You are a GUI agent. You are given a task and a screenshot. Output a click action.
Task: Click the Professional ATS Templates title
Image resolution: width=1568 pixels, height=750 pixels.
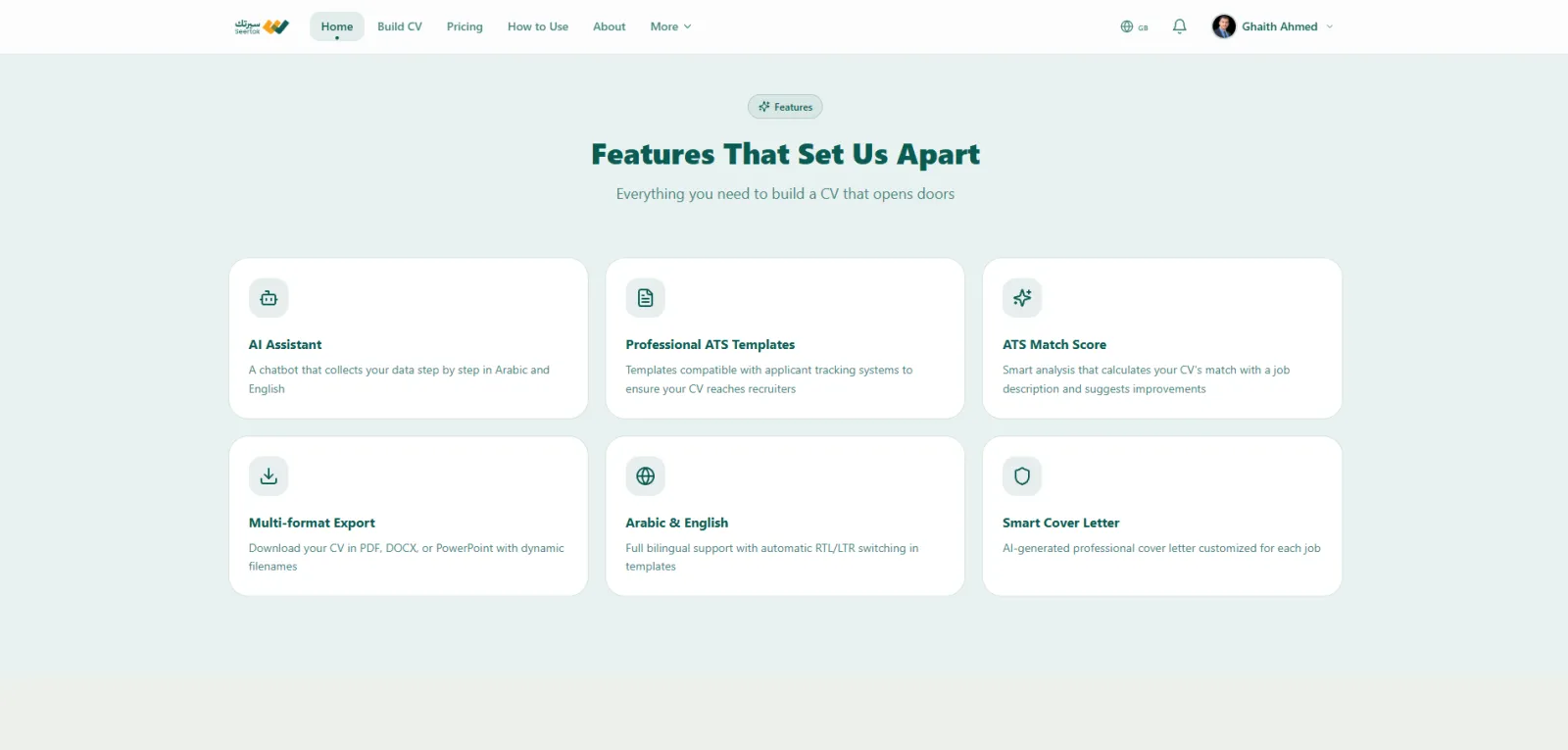coord(710,345)
